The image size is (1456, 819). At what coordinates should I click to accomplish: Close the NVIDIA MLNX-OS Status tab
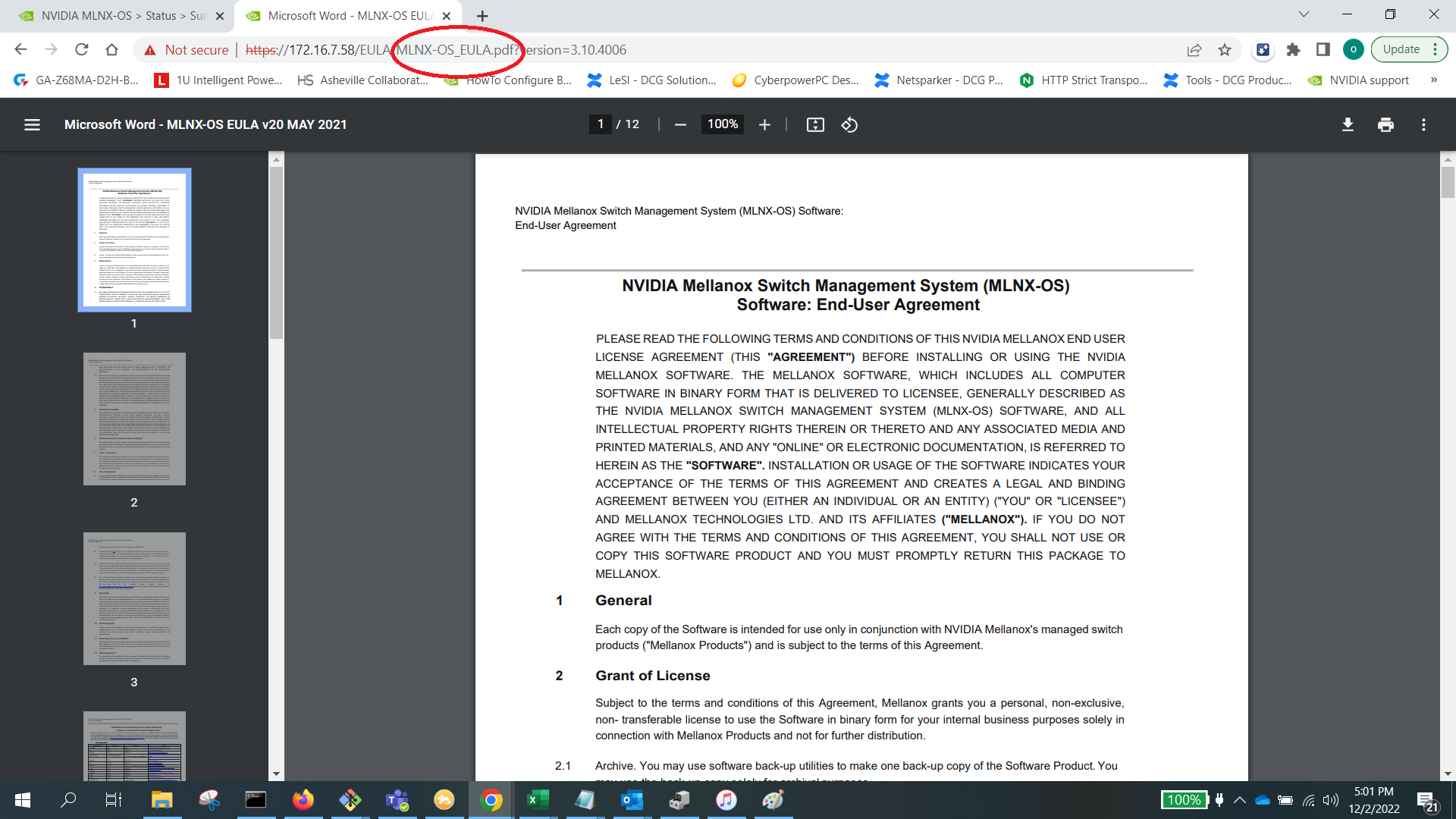(x=220, y=15)
